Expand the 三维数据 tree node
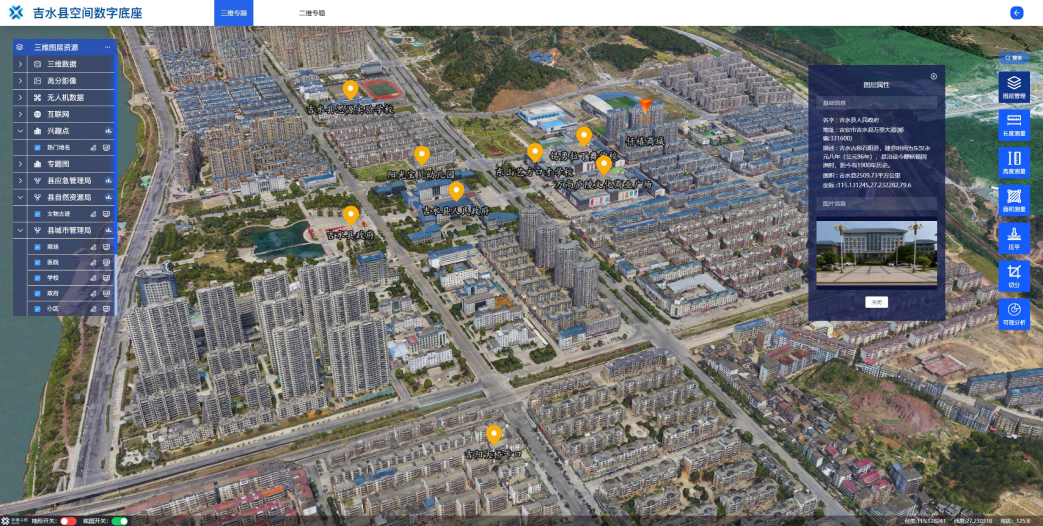The image size is (1043, 526). (21, 64)
